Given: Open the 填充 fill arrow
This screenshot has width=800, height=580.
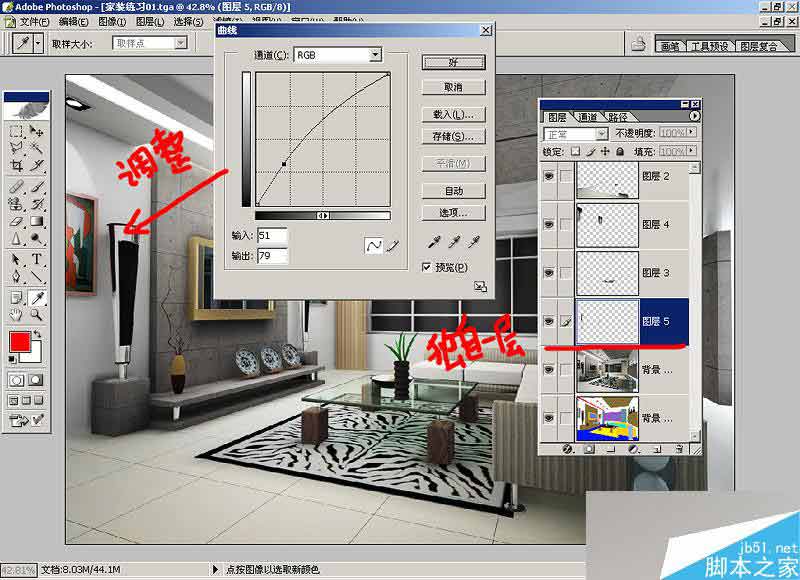Looking at the screenshot, I should coord(691,151).
